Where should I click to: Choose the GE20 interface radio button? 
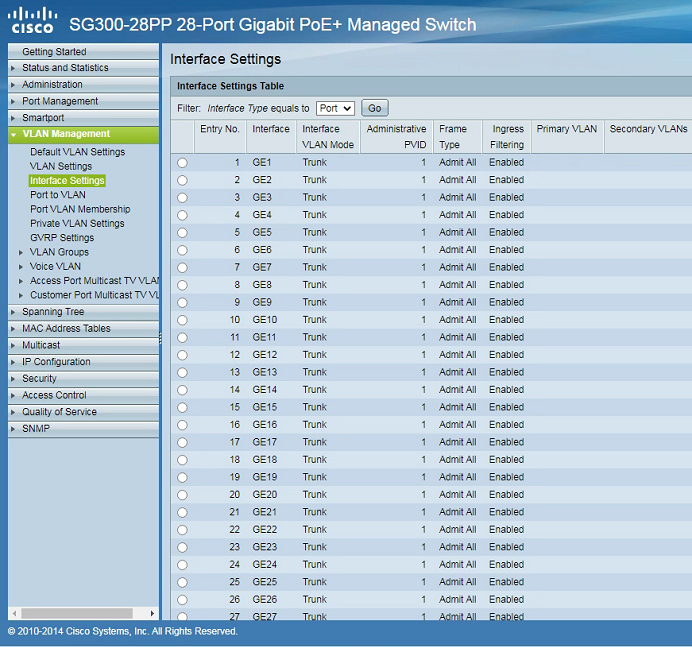pyautogui.click(x=182, y=495)
